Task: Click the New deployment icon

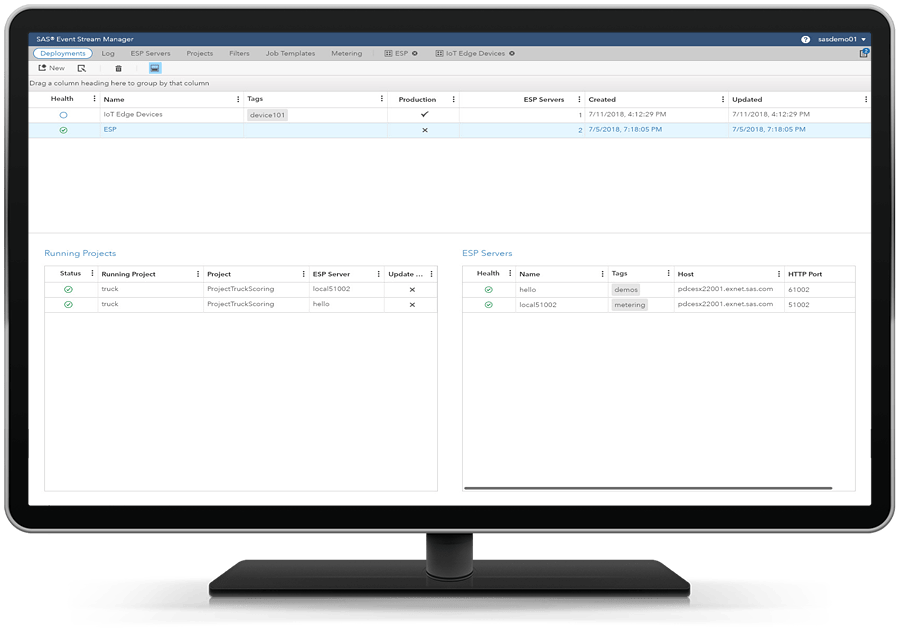Action: 45,68
